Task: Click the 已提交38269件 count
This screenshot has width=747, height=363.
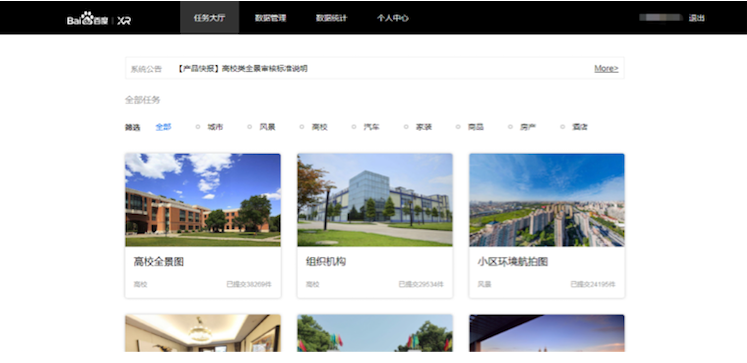Action: 249,284
